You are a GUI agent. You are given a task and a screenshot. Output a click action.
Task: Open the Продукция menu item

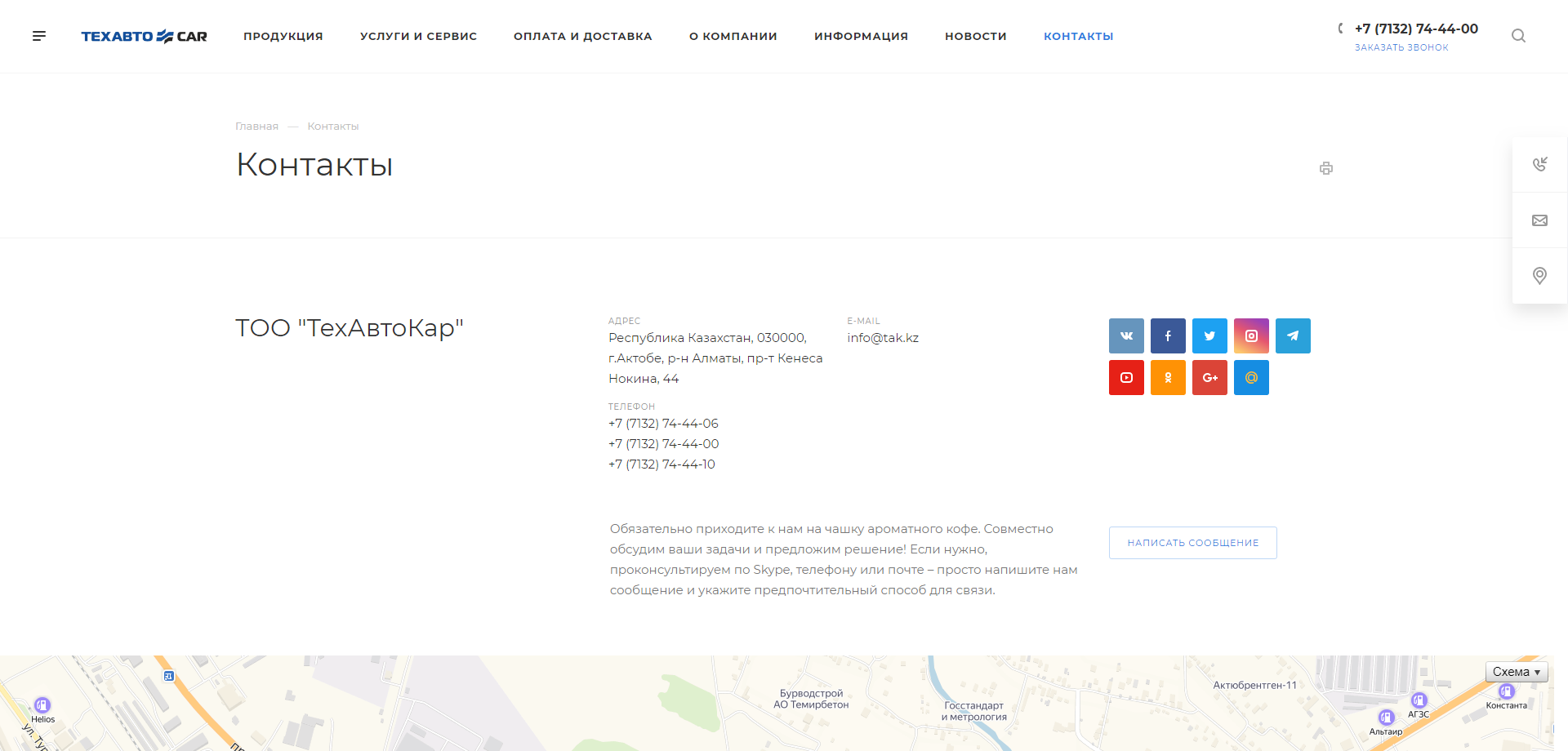283,36
